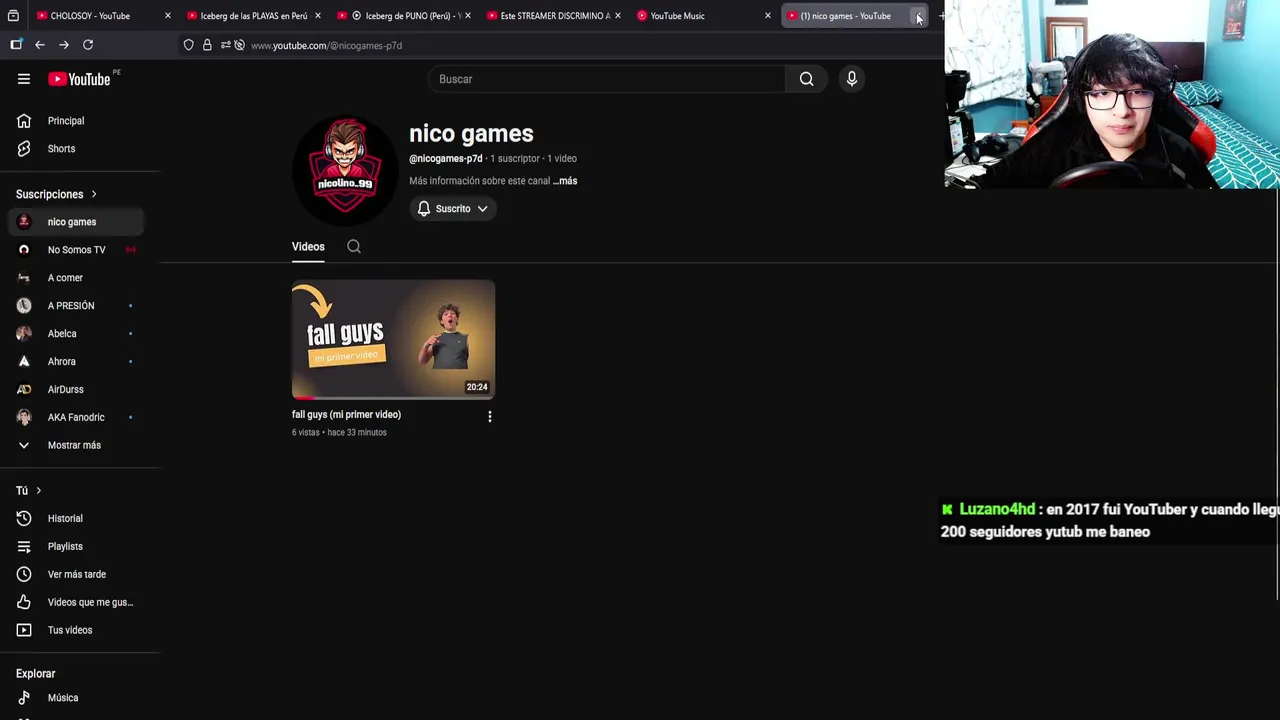Activate voice search microphone

tap(852, 79)
